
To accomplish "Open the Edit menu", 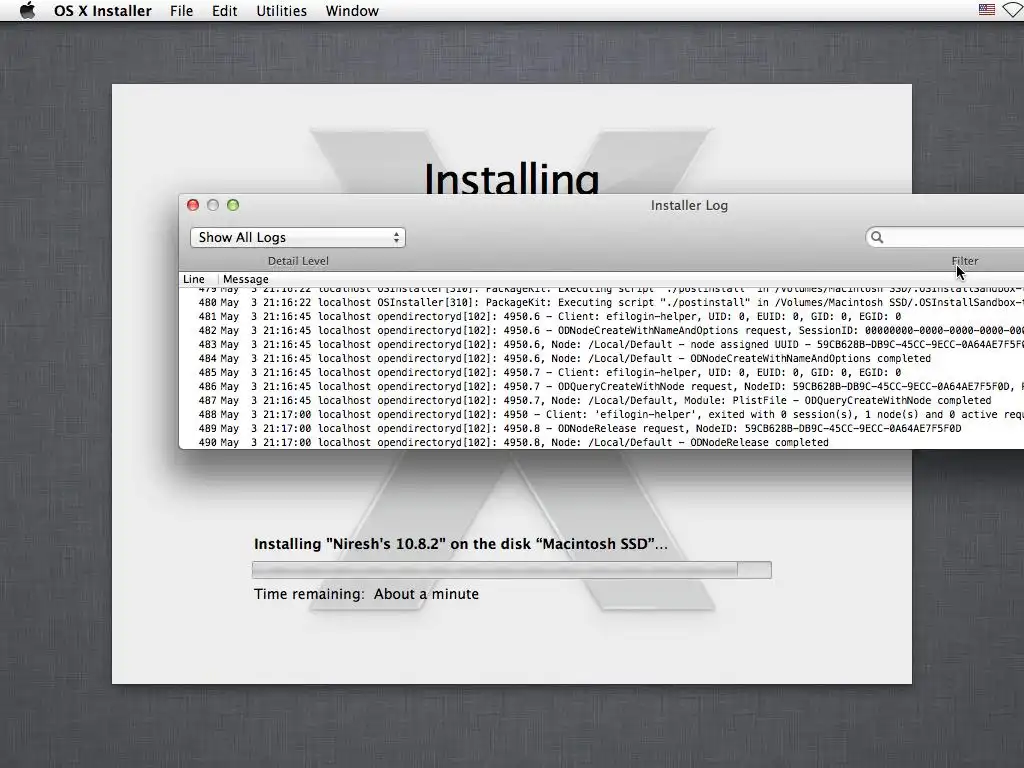I will click(225, 11).
